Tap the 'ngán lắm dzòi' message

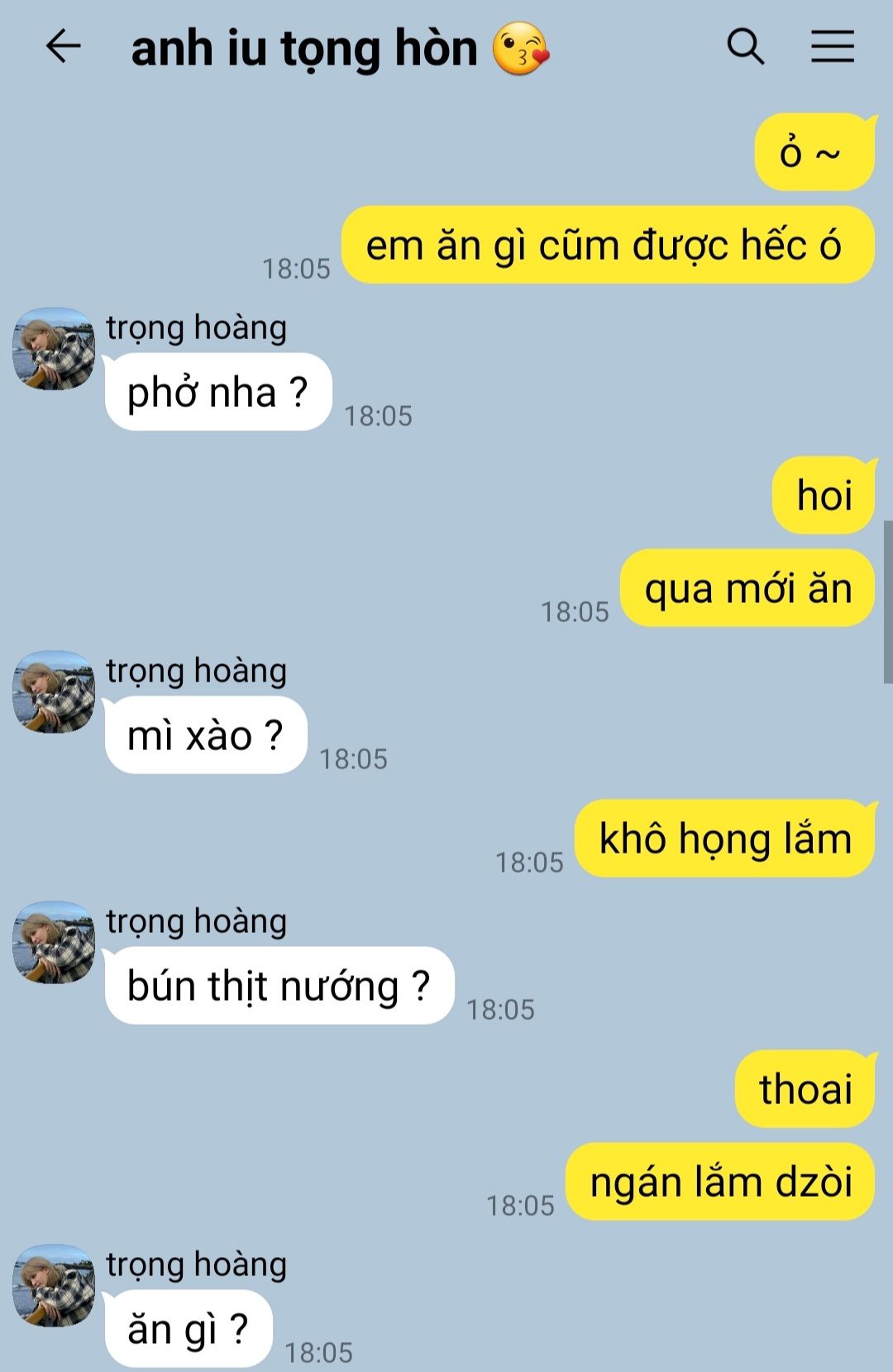click(720, 1182)
